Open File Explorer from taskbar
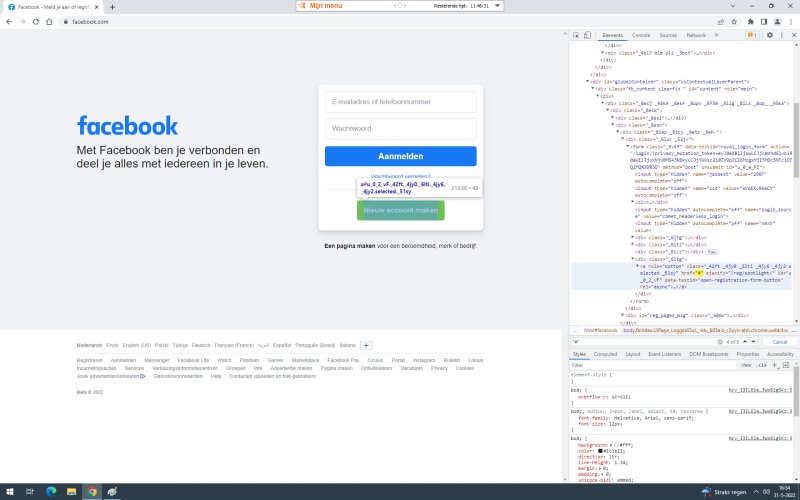The image size is (800, 500). click(x=71, y=492)
